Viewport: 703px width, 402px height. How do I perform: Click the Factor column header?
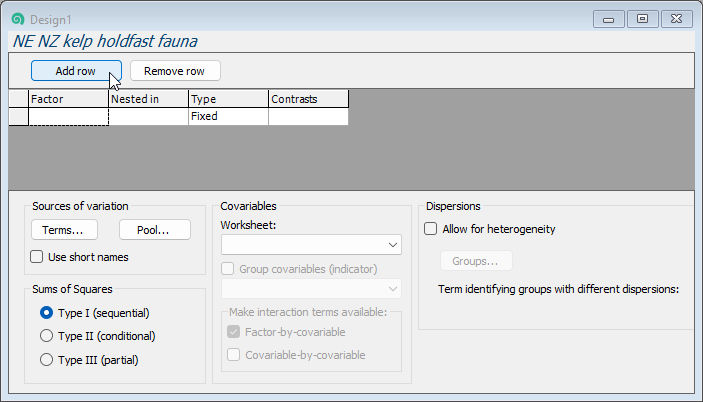(68, 99)
